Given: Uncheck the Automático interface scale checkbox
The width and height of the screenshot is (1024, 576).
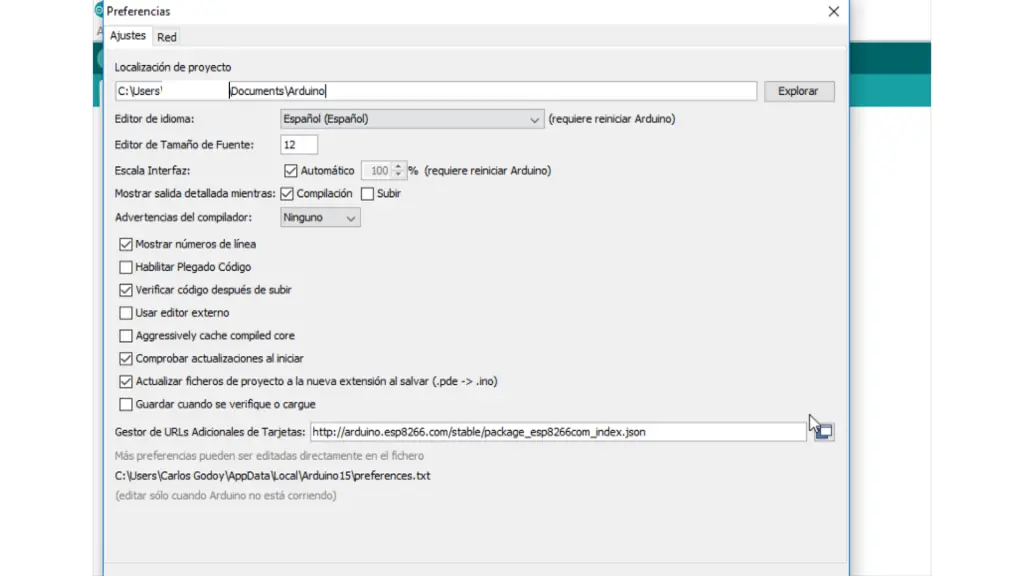Looking at the screenshot, I should [291, 170].
